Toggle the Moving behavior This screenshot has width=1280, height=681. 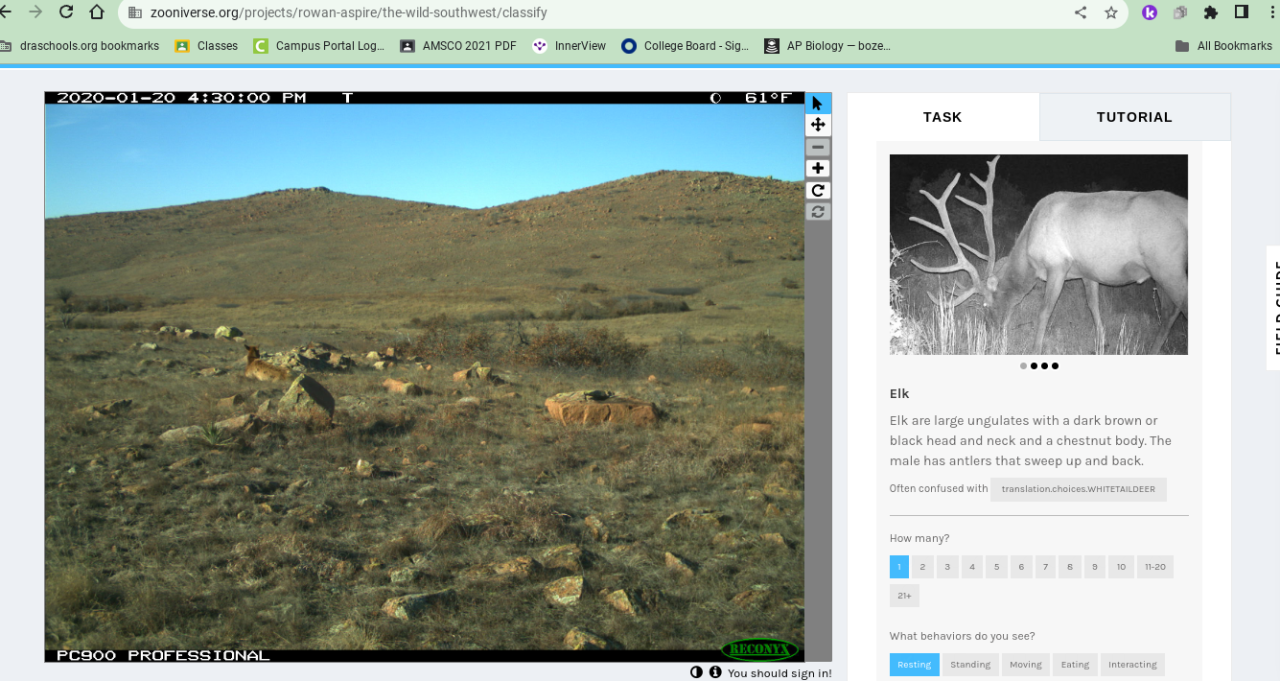pyautogui.click(x=1025, y=665)
